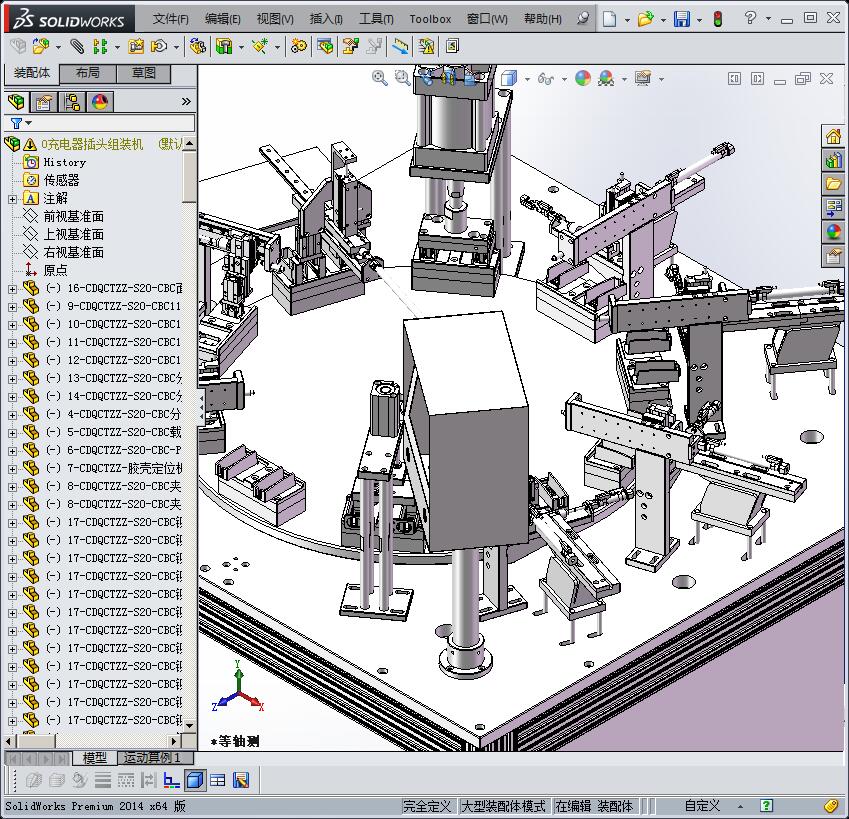Open SolidWorks Resources home tab in task pane
The width and height of the screenshot is (849, 819).
[x=833, y=136]
